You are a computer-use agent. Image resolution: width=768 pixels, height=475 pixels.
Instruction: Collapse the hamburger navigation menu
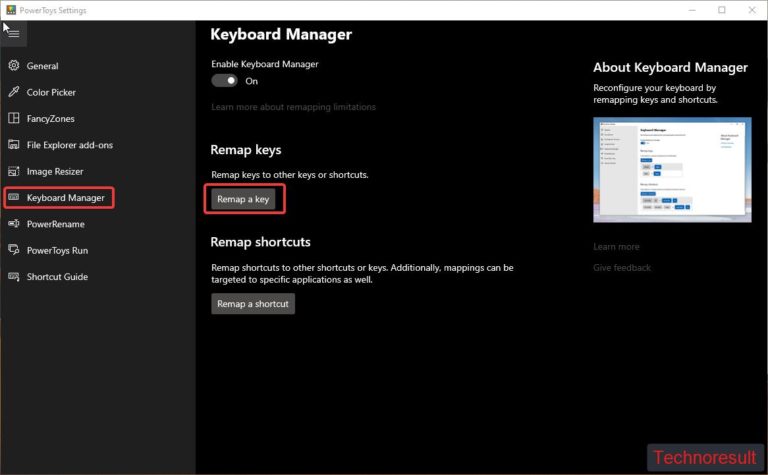[x=14, y=34]
